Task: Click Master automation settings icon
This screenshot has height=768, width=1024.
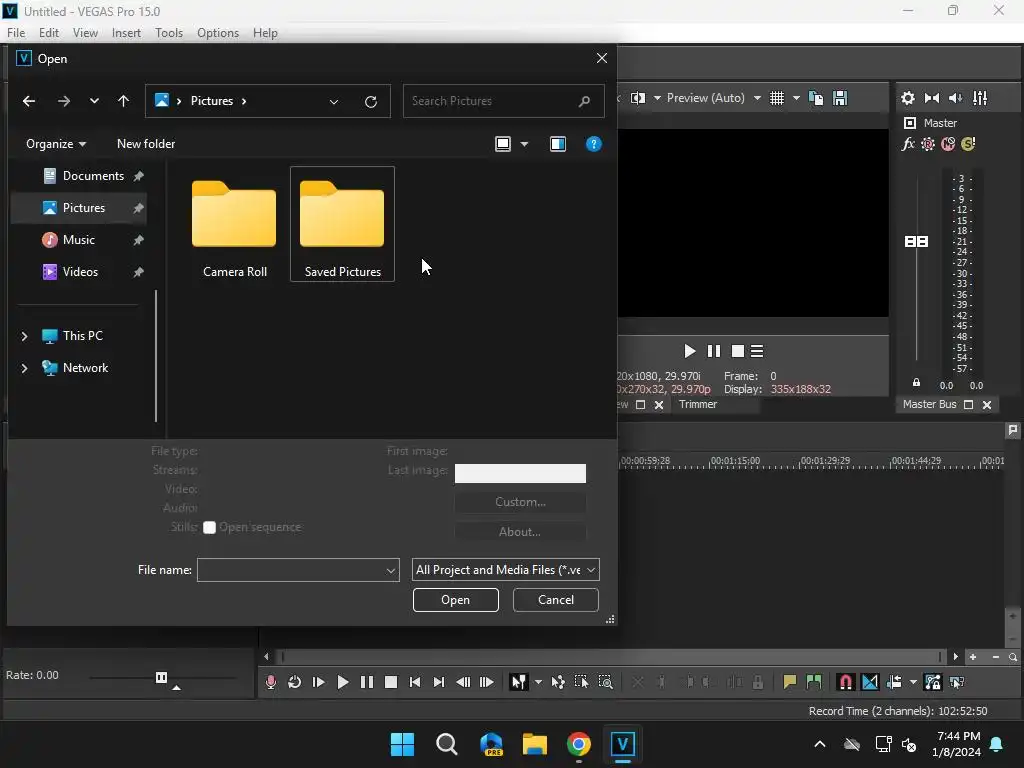Action: (927, 144)
